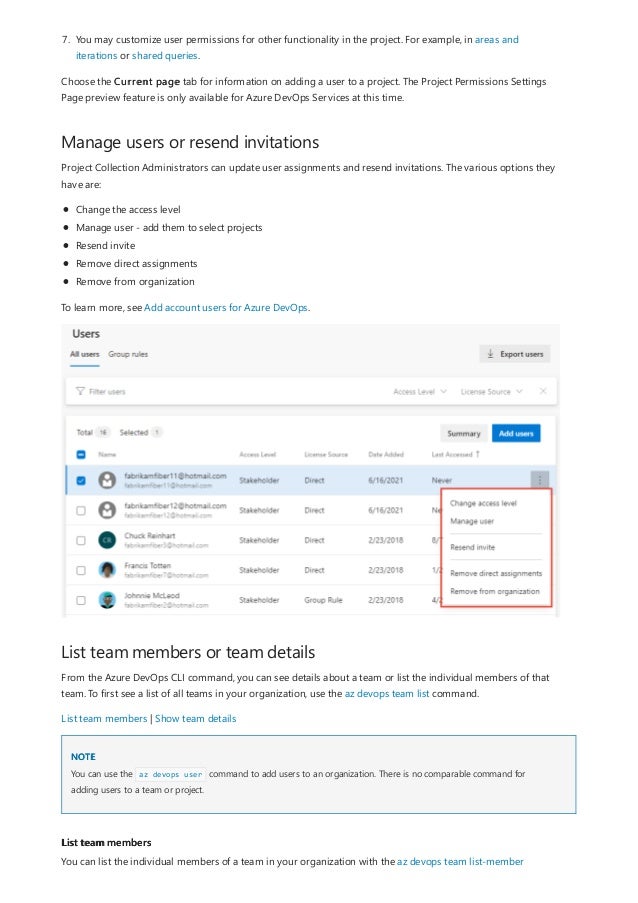Open 'Add account users for Azure DevOps' link
The height and width of the screenshot is (903, 638).
coord(226,308)
